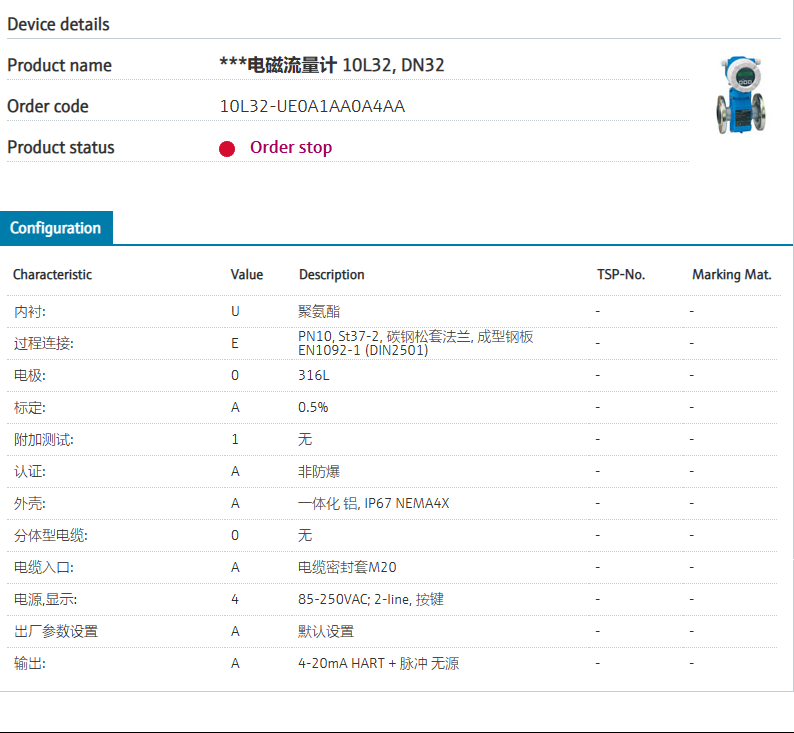794x733 pixels.
Task: Select value 4 in the 电源,显示 row
Action: coord(235,599)
